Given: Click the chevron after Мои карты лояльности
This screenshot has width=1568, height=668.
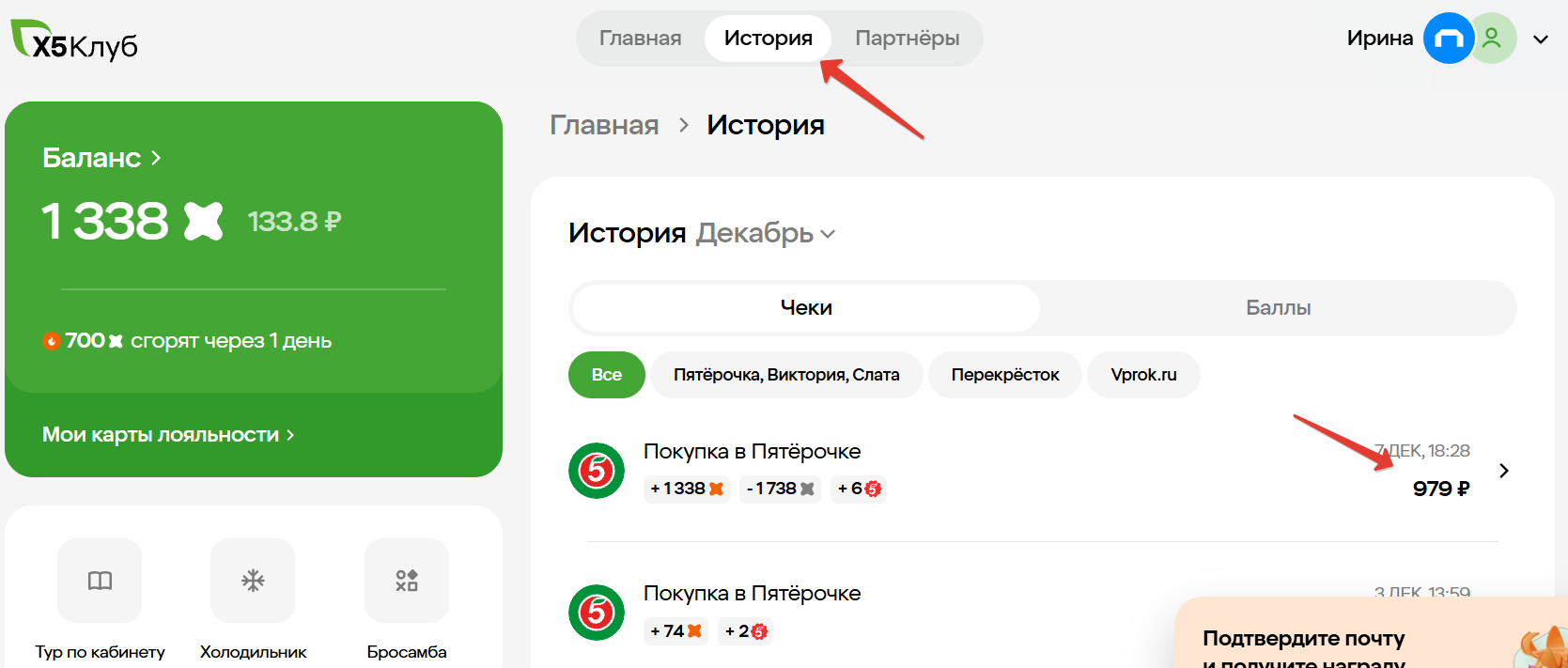Looking at the screenshot, I should (x=290, y=435).
